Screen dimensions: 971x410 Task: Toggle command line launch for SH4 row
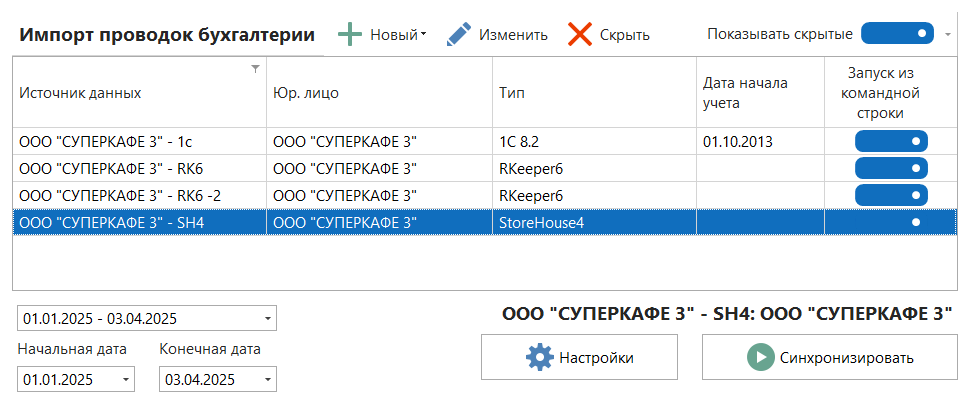tap(891, 222)
